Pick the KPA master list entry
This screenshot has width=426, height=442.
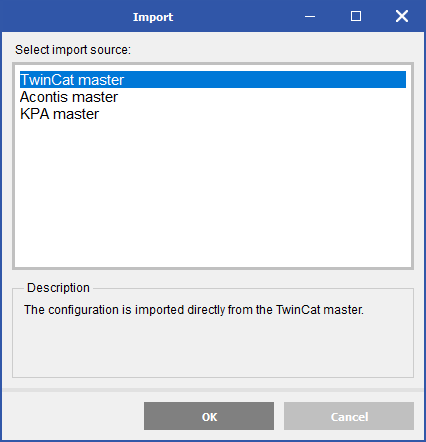coord(59,114)
